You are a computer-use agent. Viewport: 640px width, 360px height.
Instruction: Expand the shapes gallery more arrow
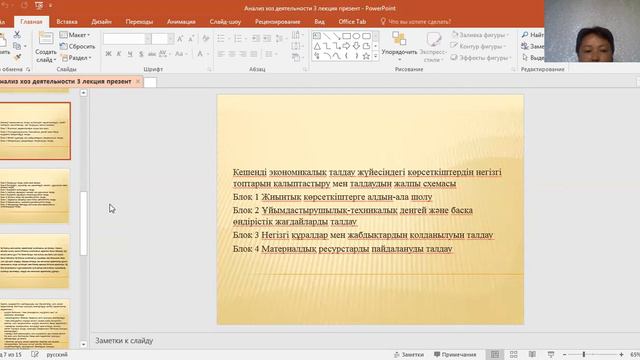pos(376,56)
